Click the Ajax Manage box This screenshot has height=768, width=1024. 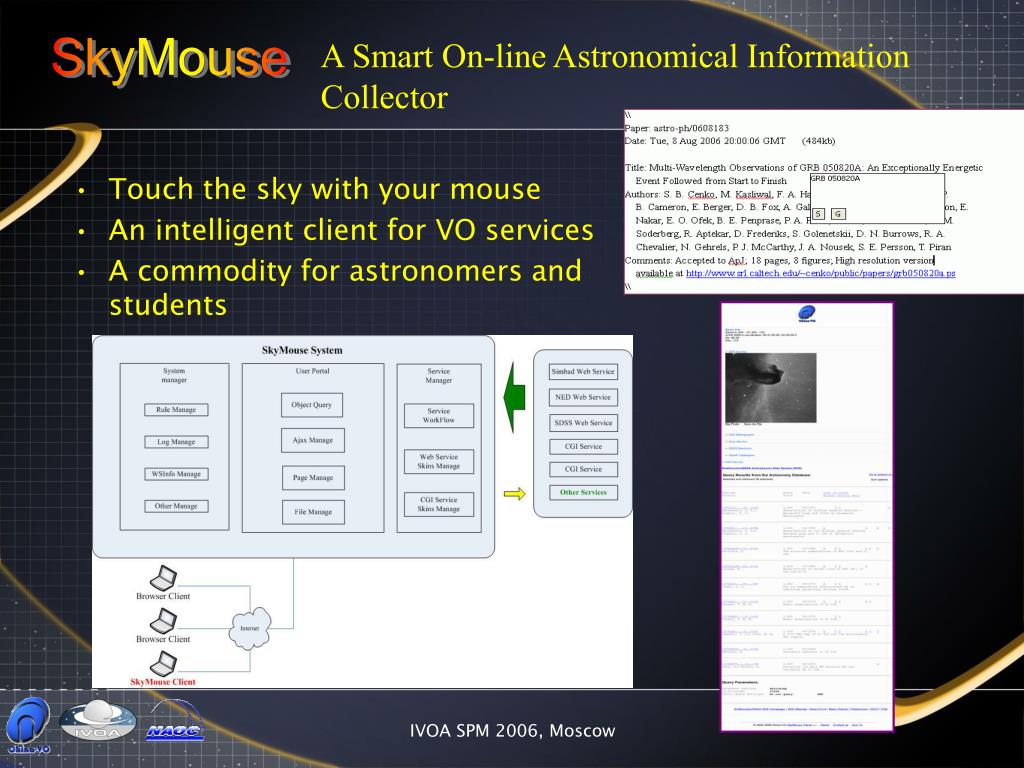pos(313,440)
